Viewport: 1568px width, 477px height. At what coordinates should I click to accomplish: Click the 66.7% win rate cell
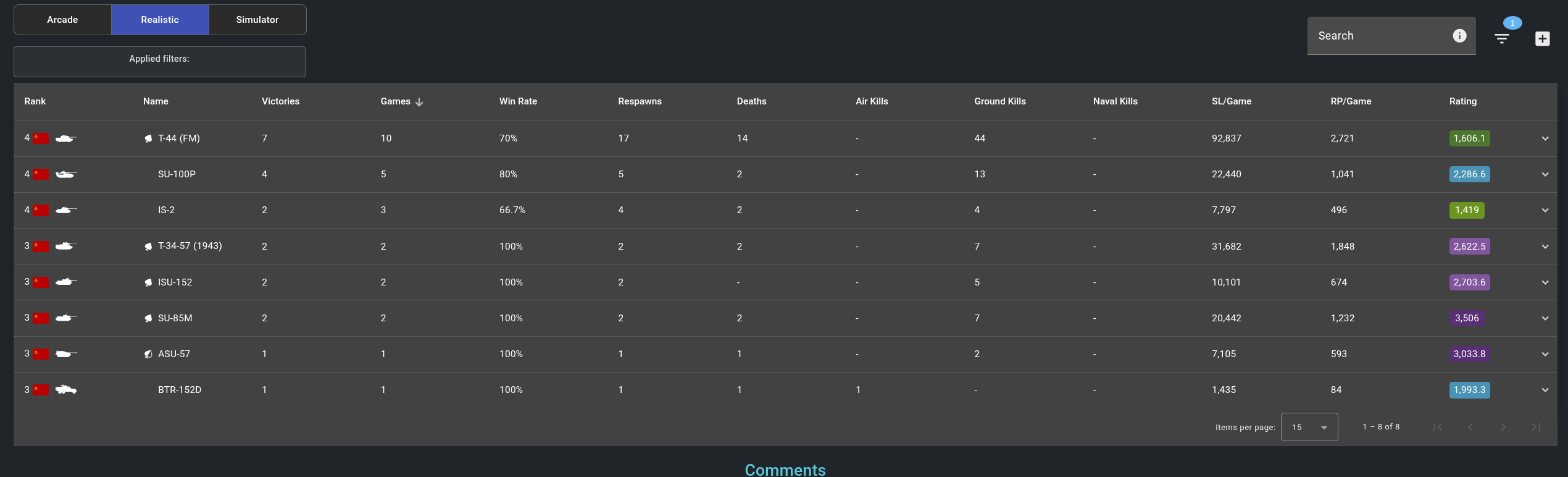pyautogui.click(x=512, y=210)
